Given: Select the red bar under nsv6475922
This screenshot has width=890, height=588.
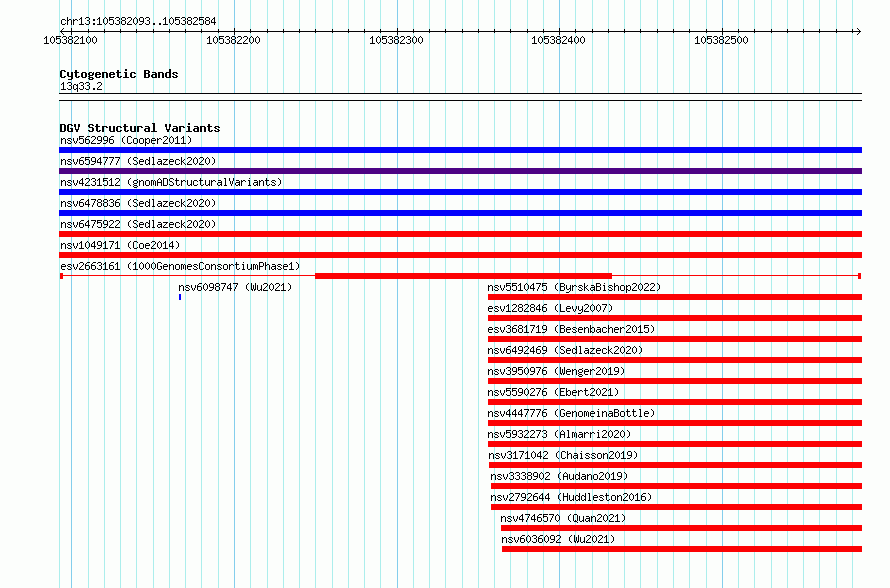Looking at the screenshot, I should coord(460,234).
